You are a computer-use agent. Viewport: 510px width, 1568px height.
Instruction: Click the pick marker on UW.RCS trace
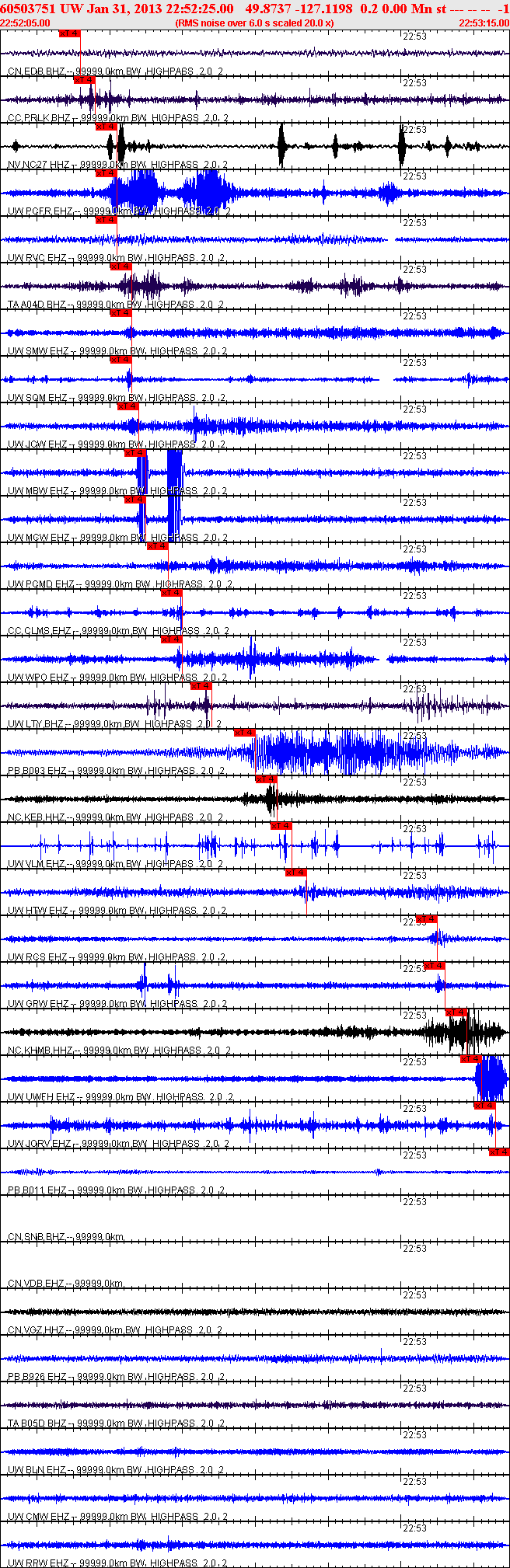[x=427, y=919]
